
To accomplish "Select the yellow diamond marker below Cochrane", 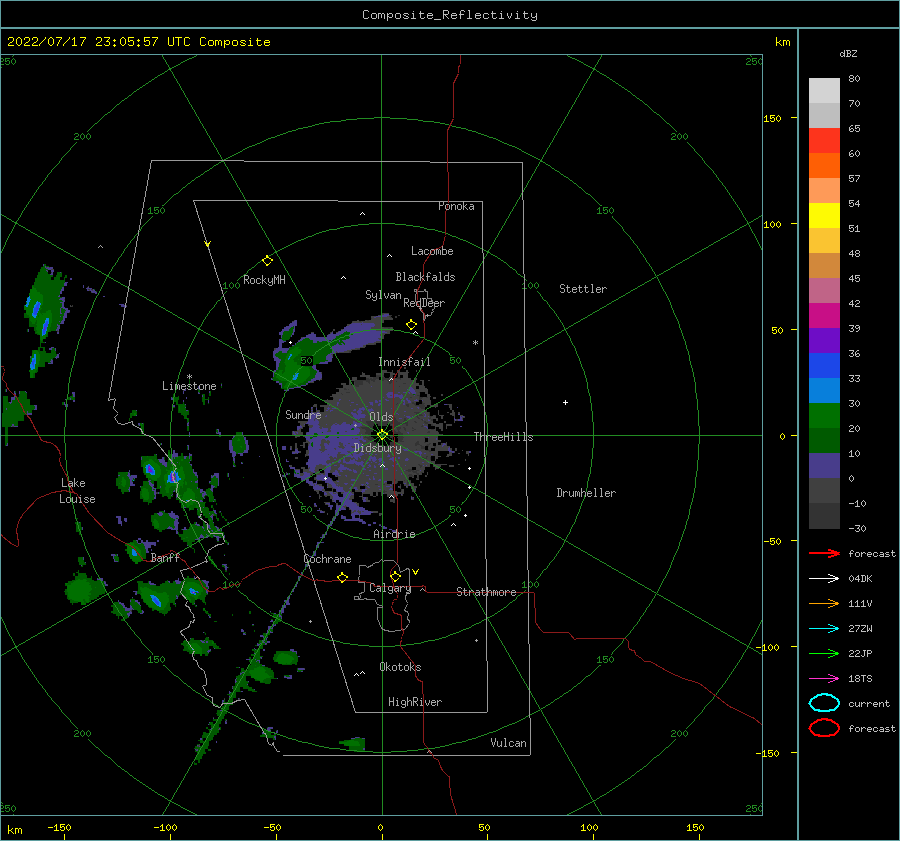I will pos(342,577).
